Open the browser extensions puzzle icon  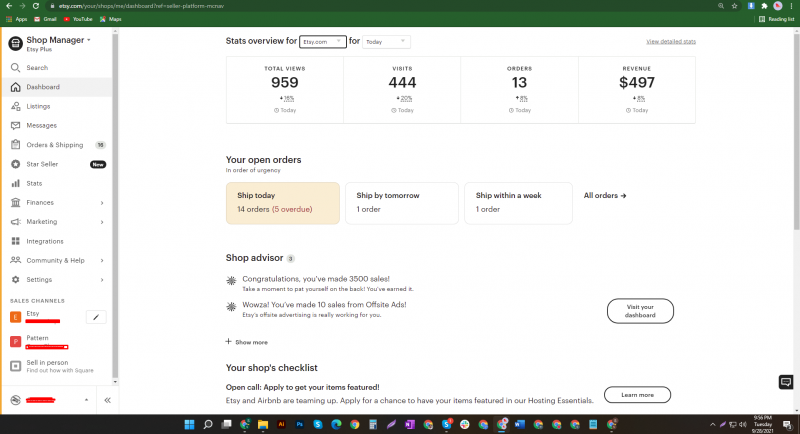pos(764,6)
